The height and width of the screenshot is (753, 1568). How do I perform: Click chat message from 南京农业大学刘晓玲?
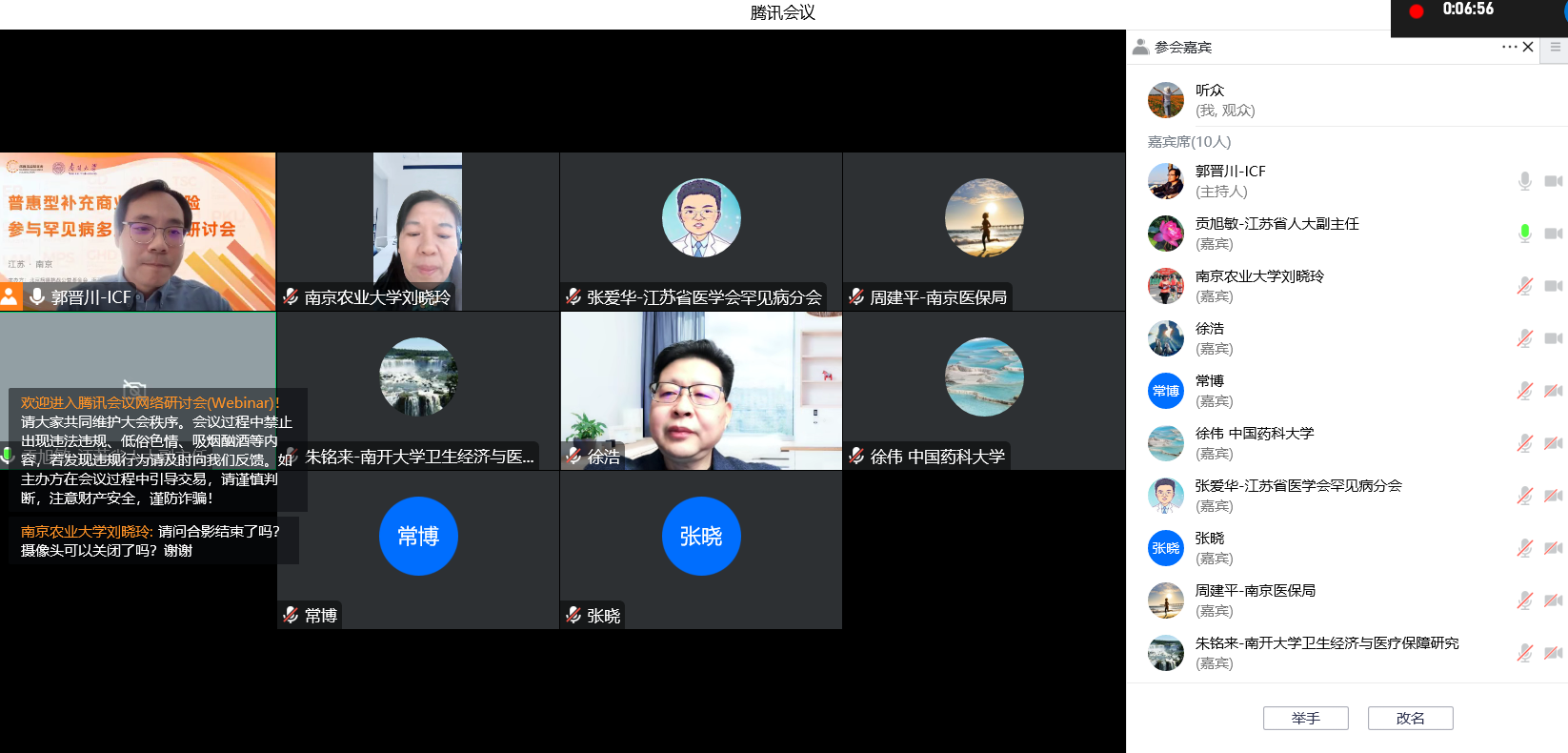click(x=153, y=540)
